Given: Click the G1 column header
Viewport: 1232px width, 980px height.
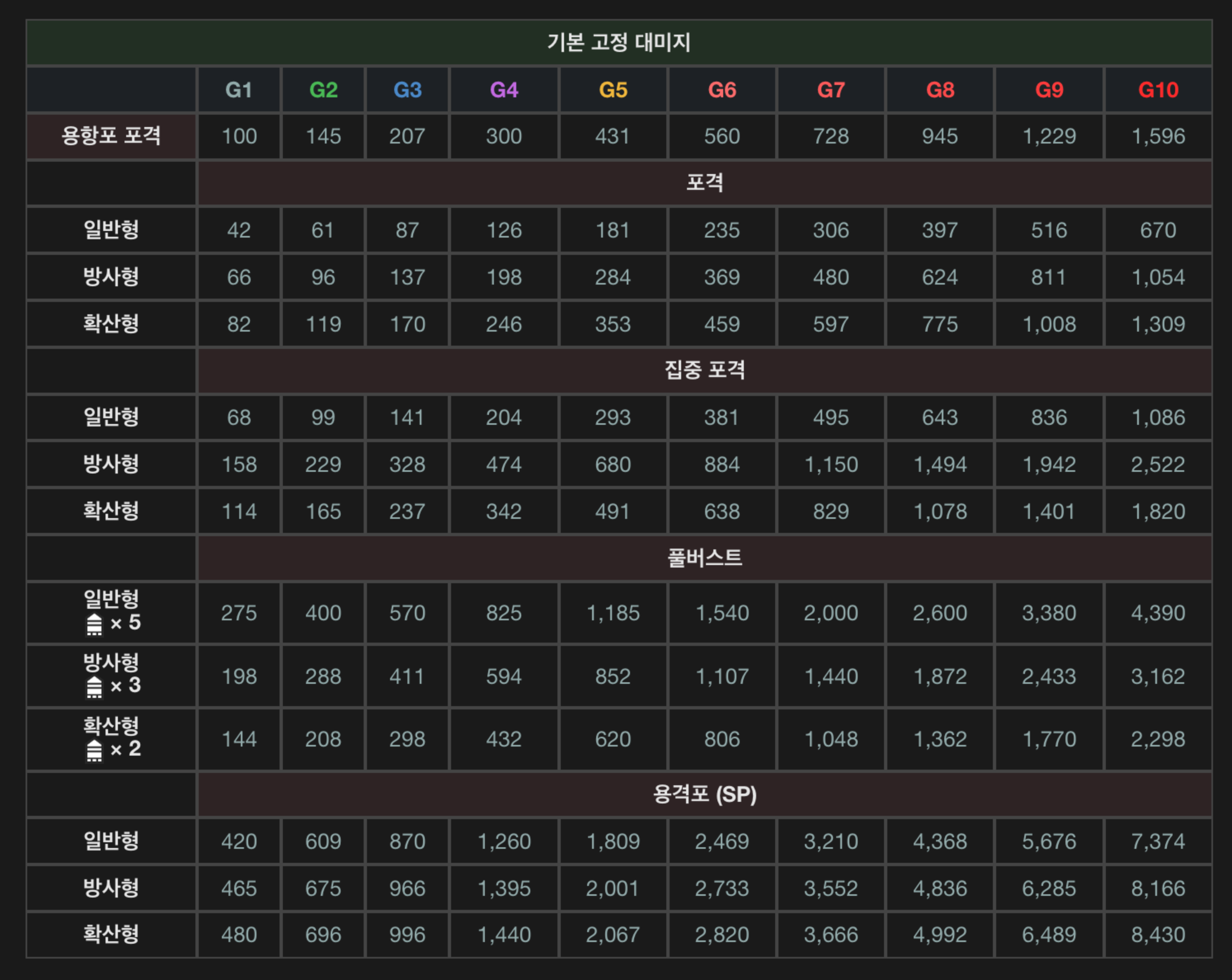Looking at the screenshot, I should click(x=239, y=90).
